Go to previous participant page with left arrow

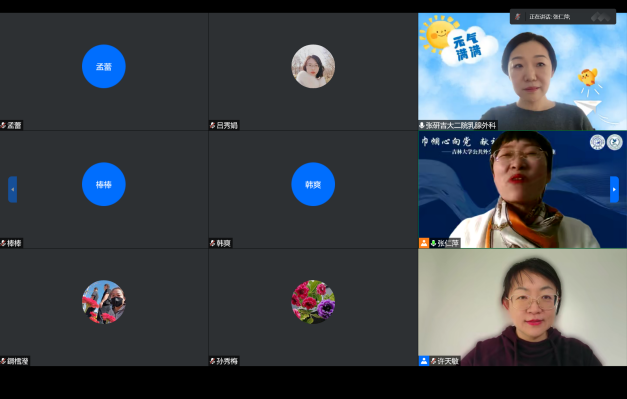tap(12, 189)
